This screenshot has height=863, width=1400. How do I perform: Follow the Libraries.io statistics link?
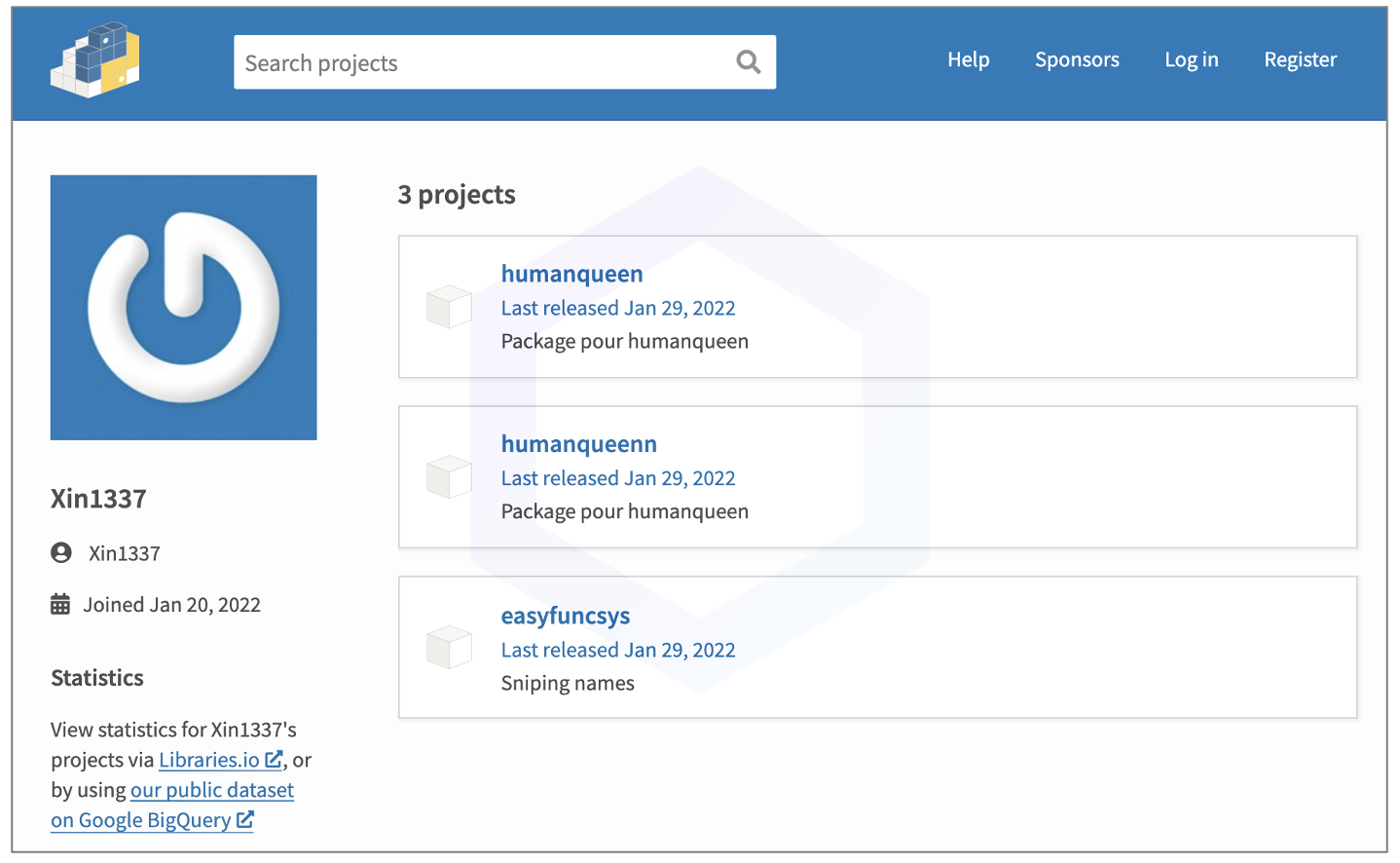click(x=209, y=760)
